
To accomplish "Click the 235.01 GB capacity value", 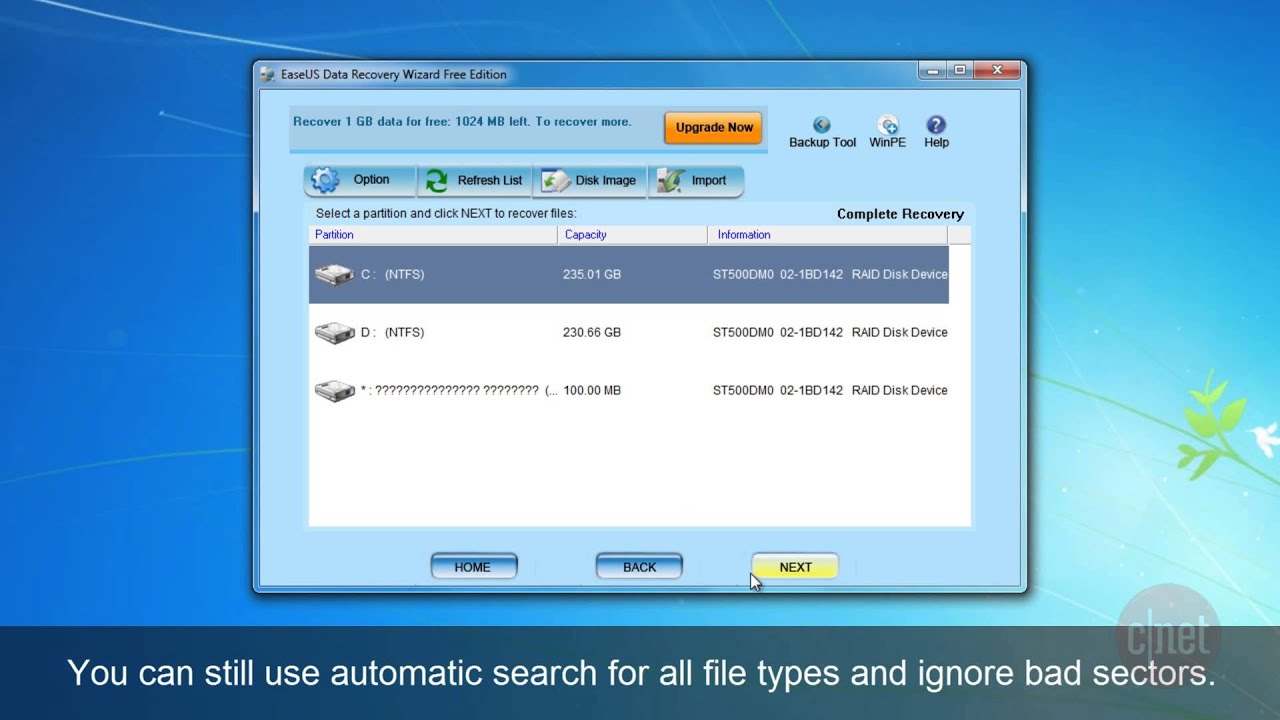I will coord(592,274).
